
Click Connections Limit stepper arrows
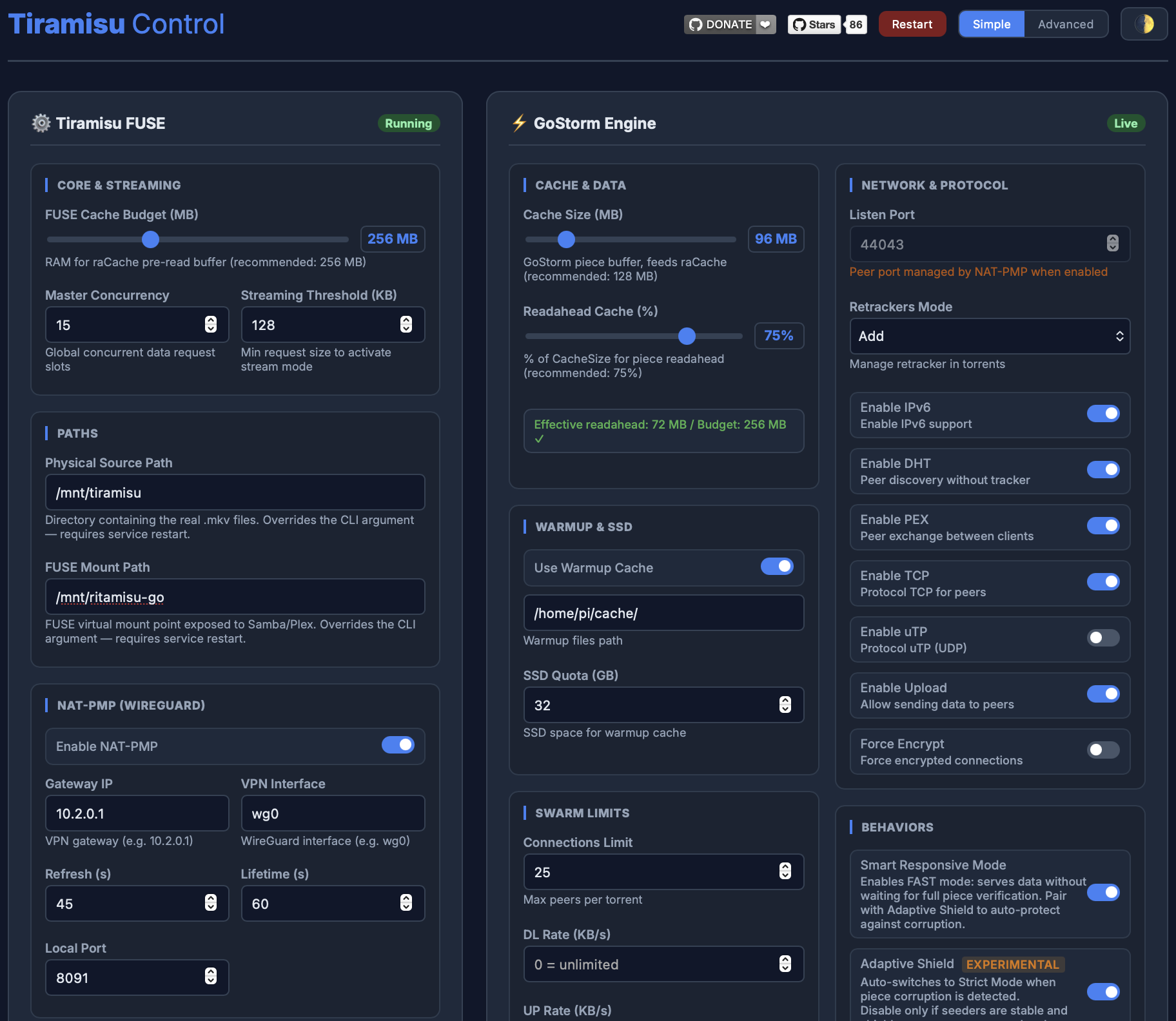pyautogui.click(x=785, y=871)
